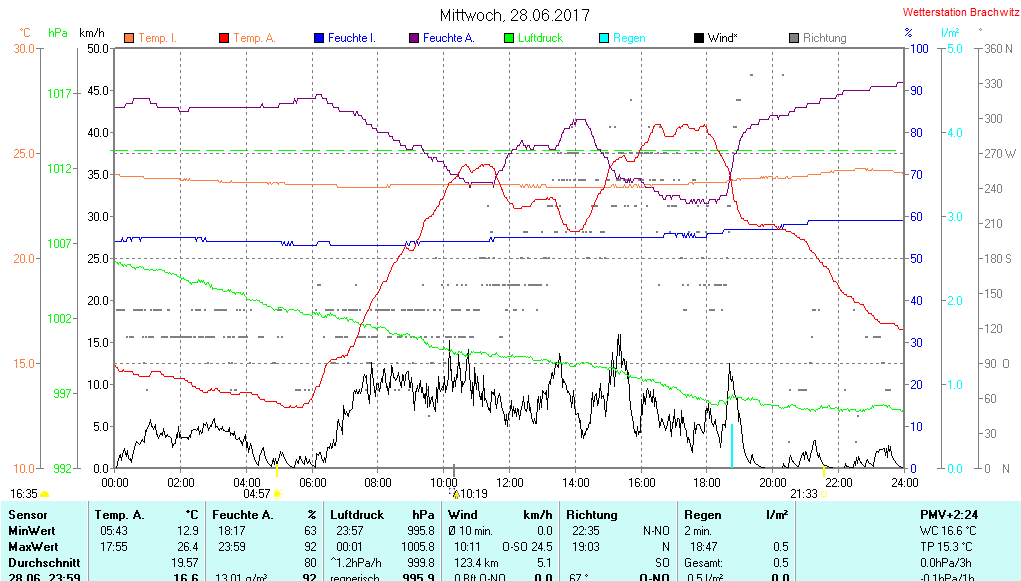Viewport: 1021px width, 581px height.
Task: Click the cyan rain bar on chart
Action: click(732, 445)
